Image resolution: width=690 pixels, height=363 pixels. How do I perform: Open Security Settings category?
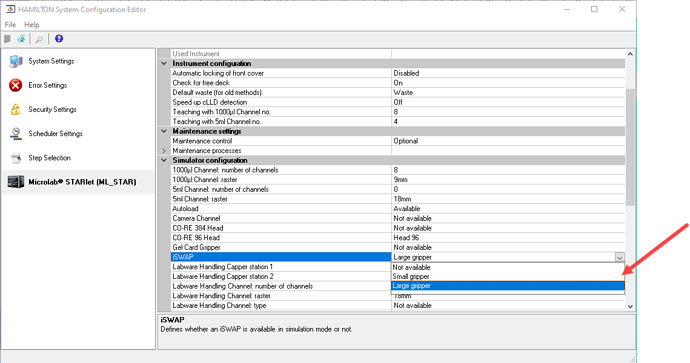[52, 110]
